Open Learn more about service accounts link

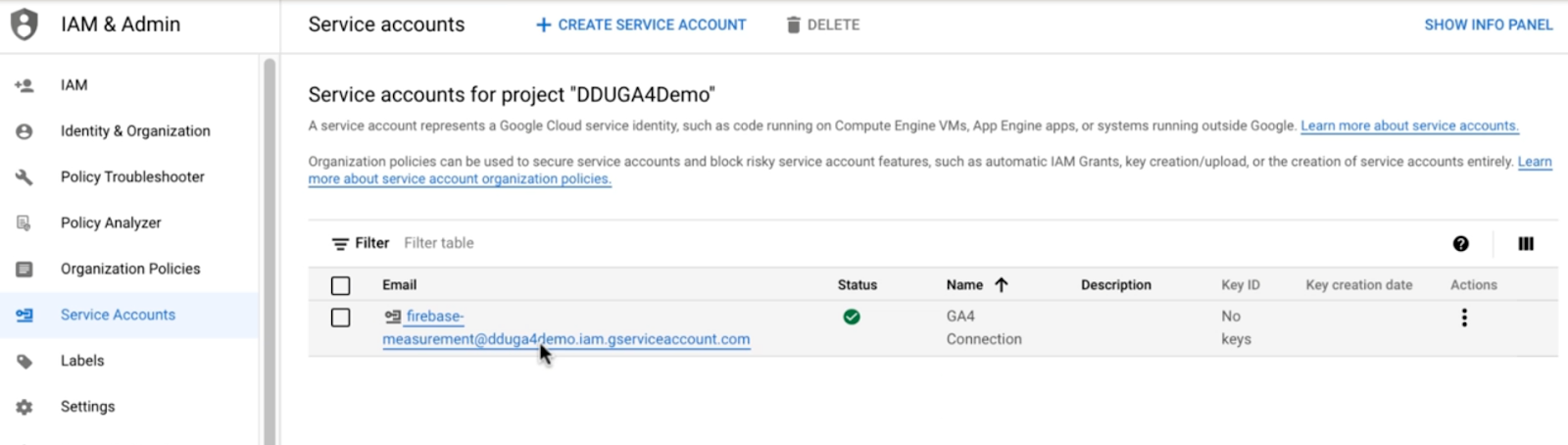point(1409,125)
